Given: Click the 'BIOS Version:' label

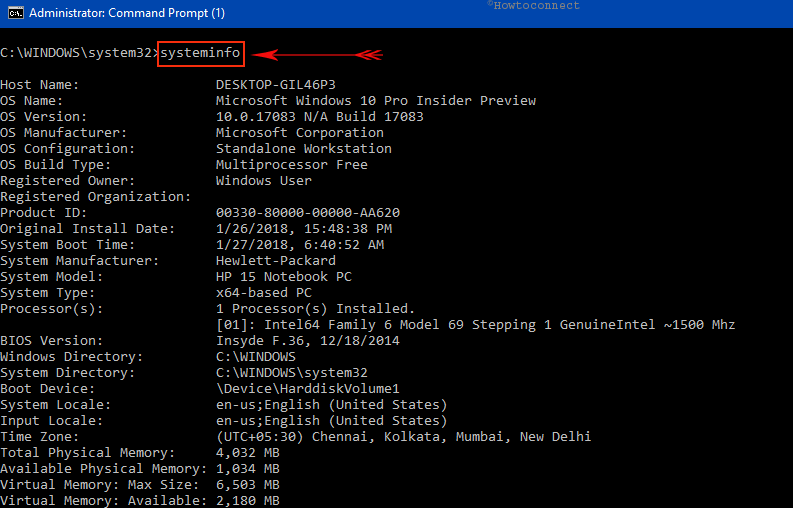Looking at the screenshot, I should [x=52, y=341].
